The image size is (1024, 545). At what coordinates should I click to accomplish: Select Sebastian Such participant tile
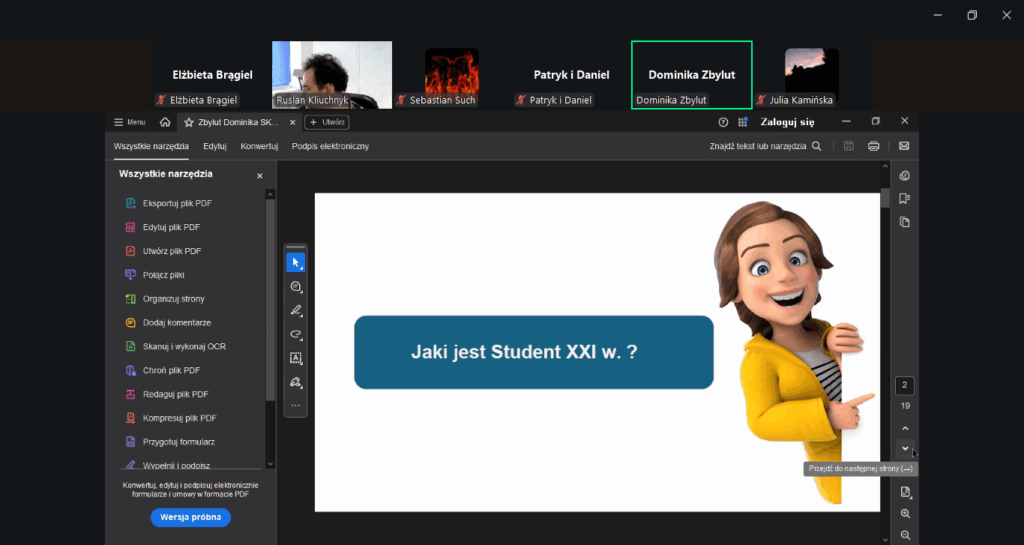coord(452,75)
